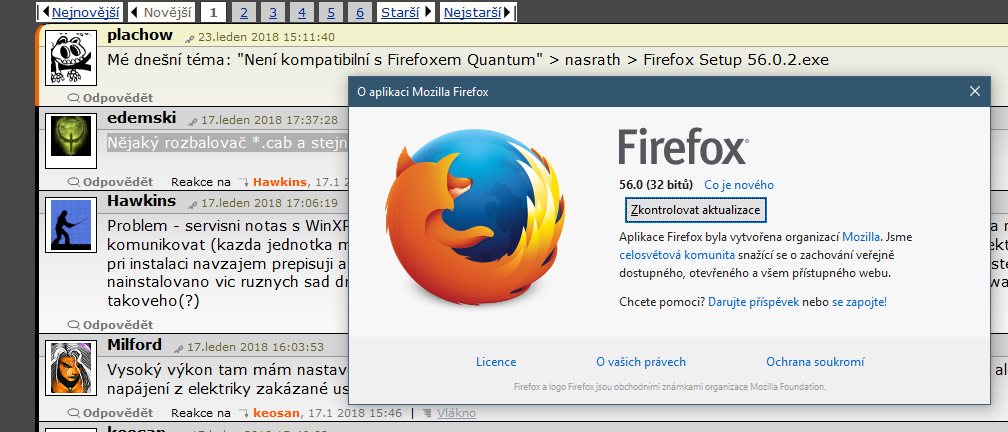Click permalink icon beside edemski's post date
Image resolution: width=1008 pixels, height=432 pixels.
point(193,122)
